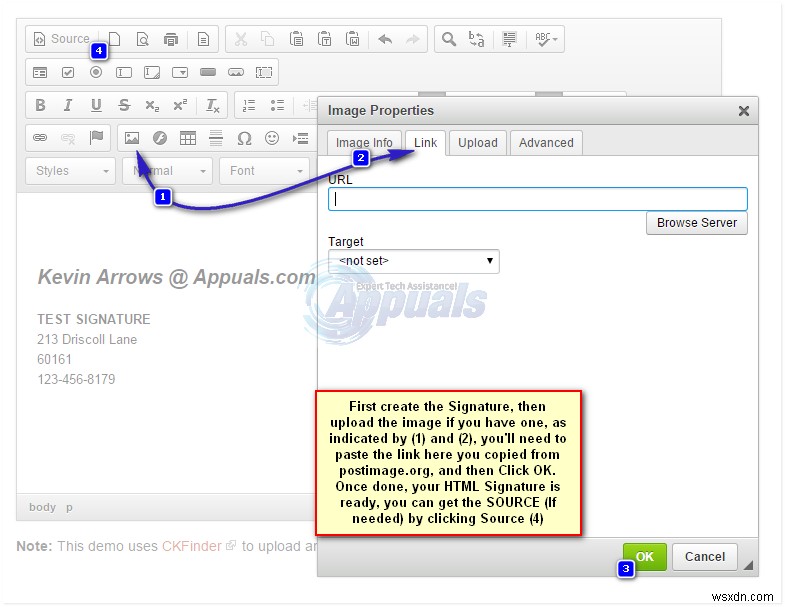Click the Unlink icon
Image resolution: width=785 pixels, height=607 pixels.
click(x=68, y=138)
